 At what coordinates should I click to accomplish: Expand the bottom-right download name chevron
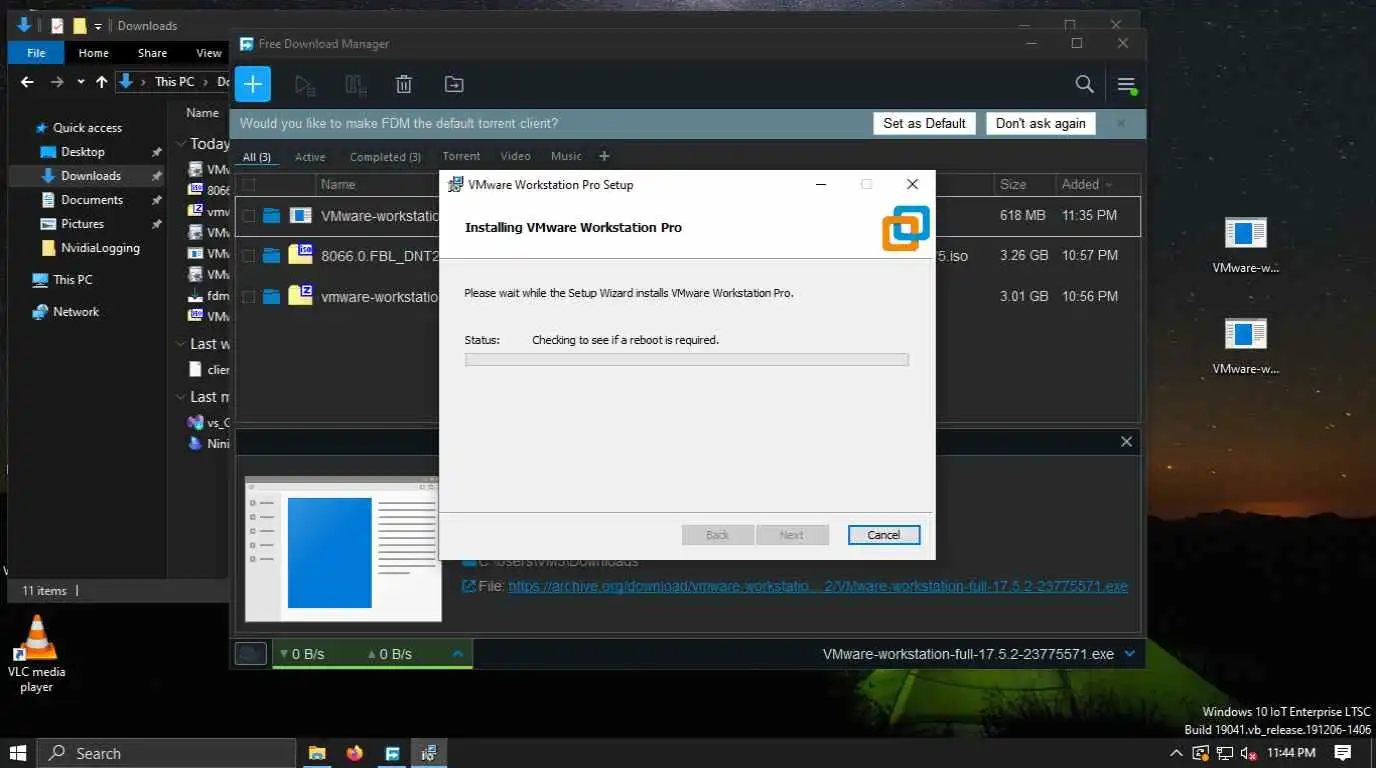point(1130,654)
